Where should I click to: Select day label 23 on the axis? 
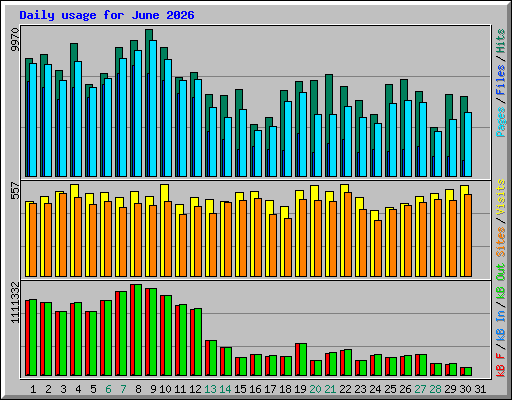tap(360, 389)
